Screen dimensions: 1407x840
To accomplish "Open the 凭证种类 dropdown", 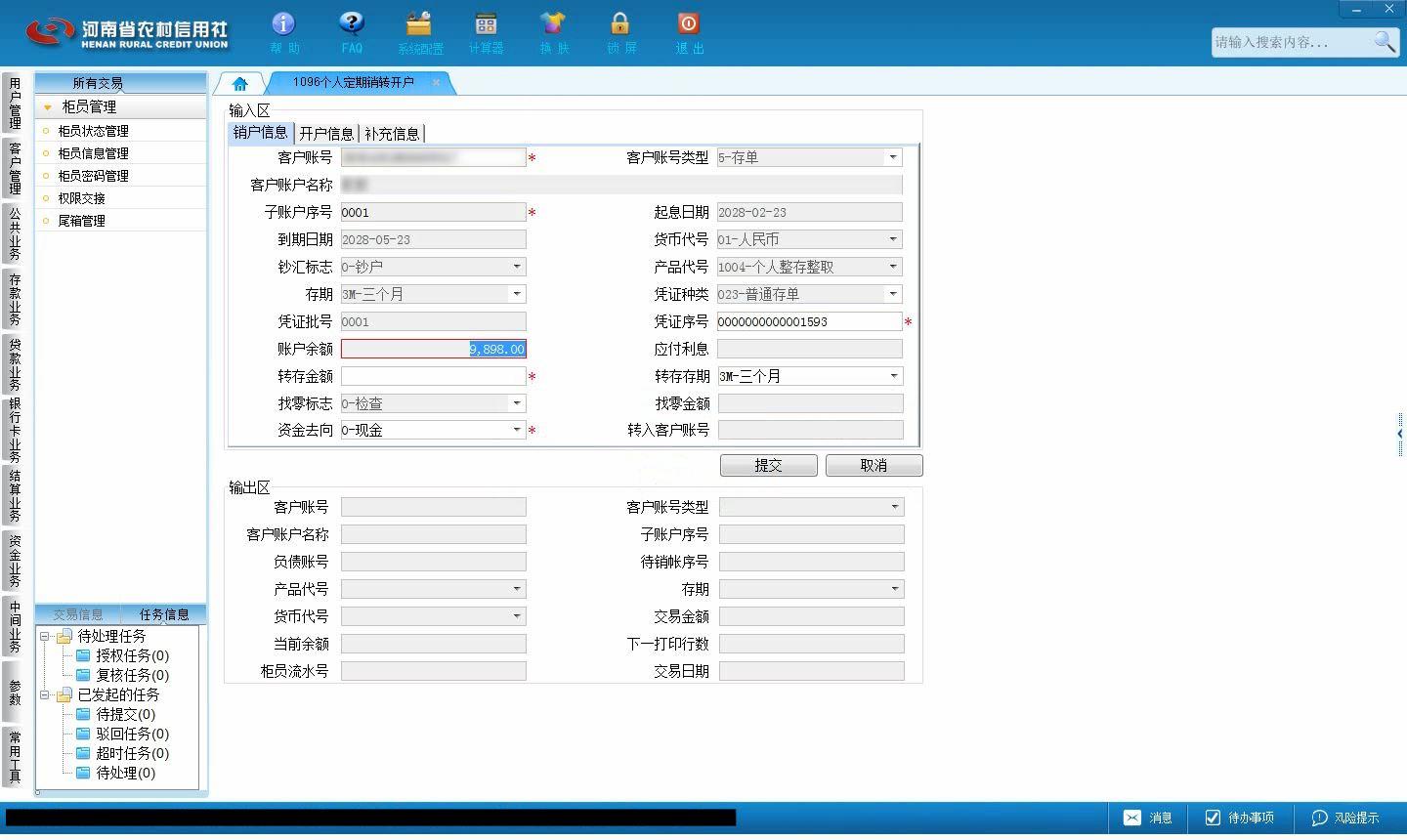I will [893, 294].
